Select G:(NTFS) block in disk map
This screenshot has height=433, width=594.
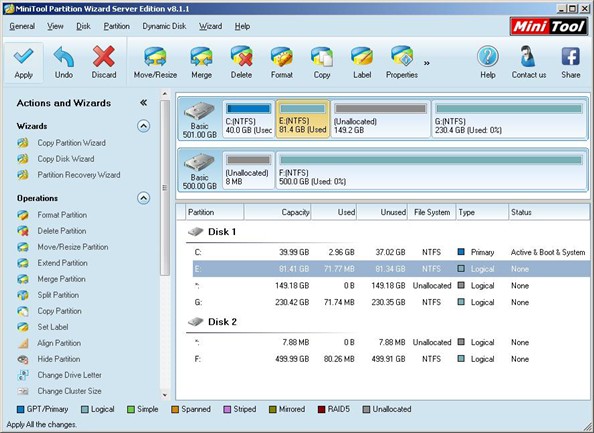(x=509, y=119)
